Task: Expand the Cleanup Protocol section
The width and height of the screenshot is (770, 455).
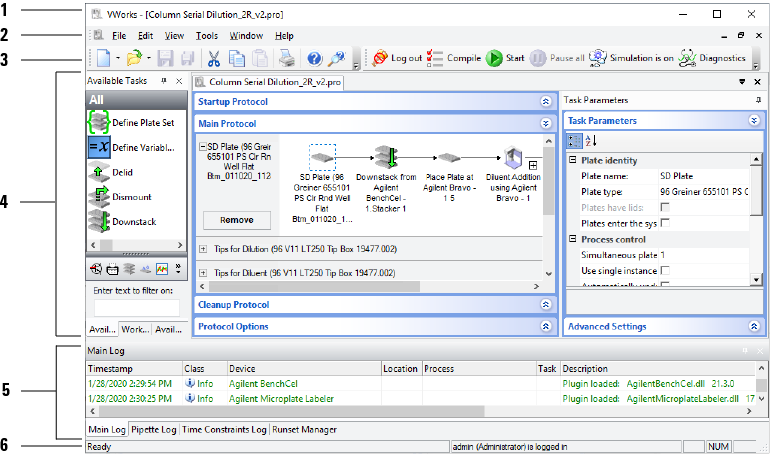Action: (x=546, y=304)
